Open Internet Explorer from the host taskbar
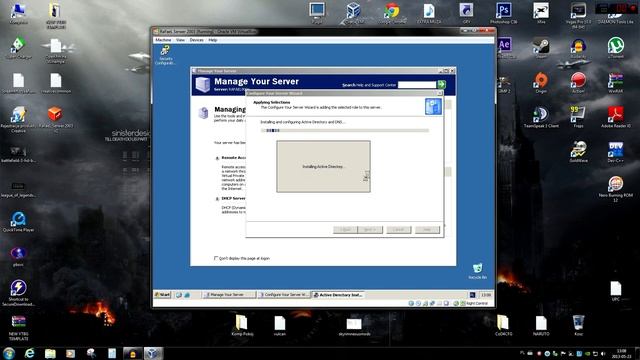 click(x=30, y=353)
